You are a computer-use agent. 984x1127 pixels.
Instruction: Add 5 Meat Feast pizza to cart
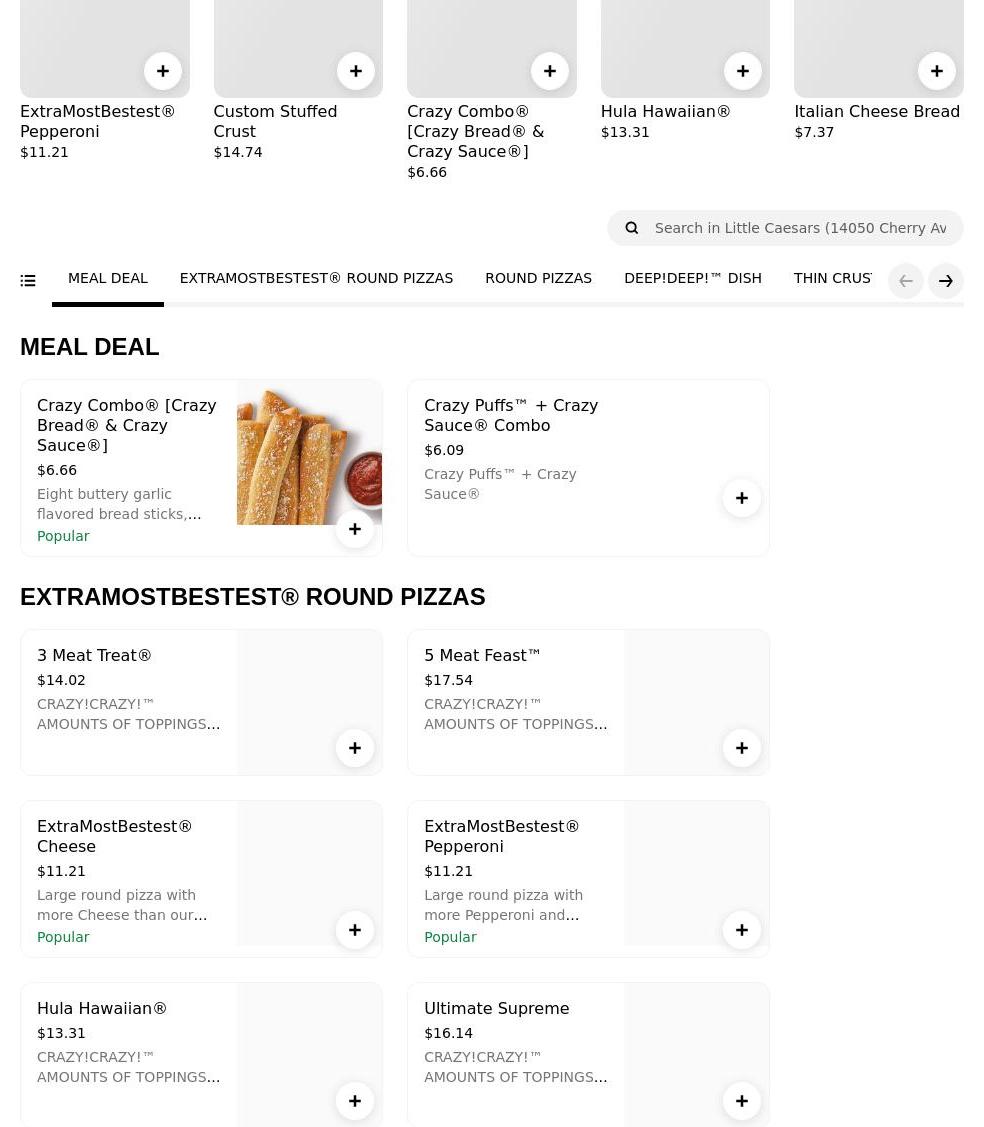coord(742,748)
